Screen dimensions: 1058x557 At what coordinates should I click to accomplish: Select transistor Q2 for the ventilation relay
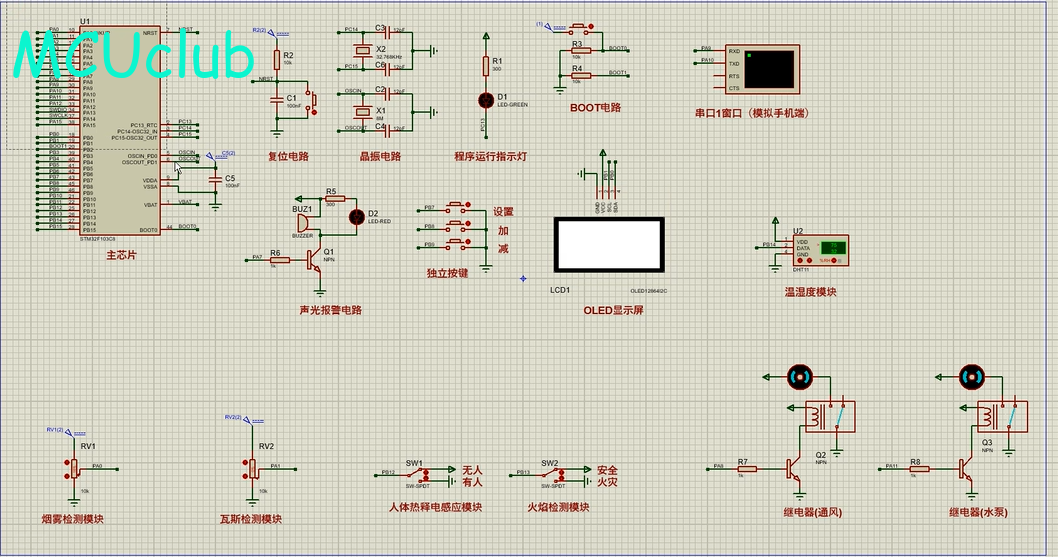(794, 470)
